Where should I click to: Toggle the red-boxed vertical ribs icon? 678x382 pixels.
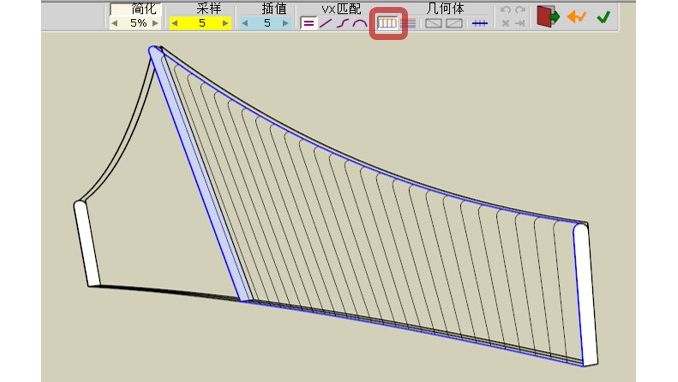pyautogui.click(x=387, y=23)
